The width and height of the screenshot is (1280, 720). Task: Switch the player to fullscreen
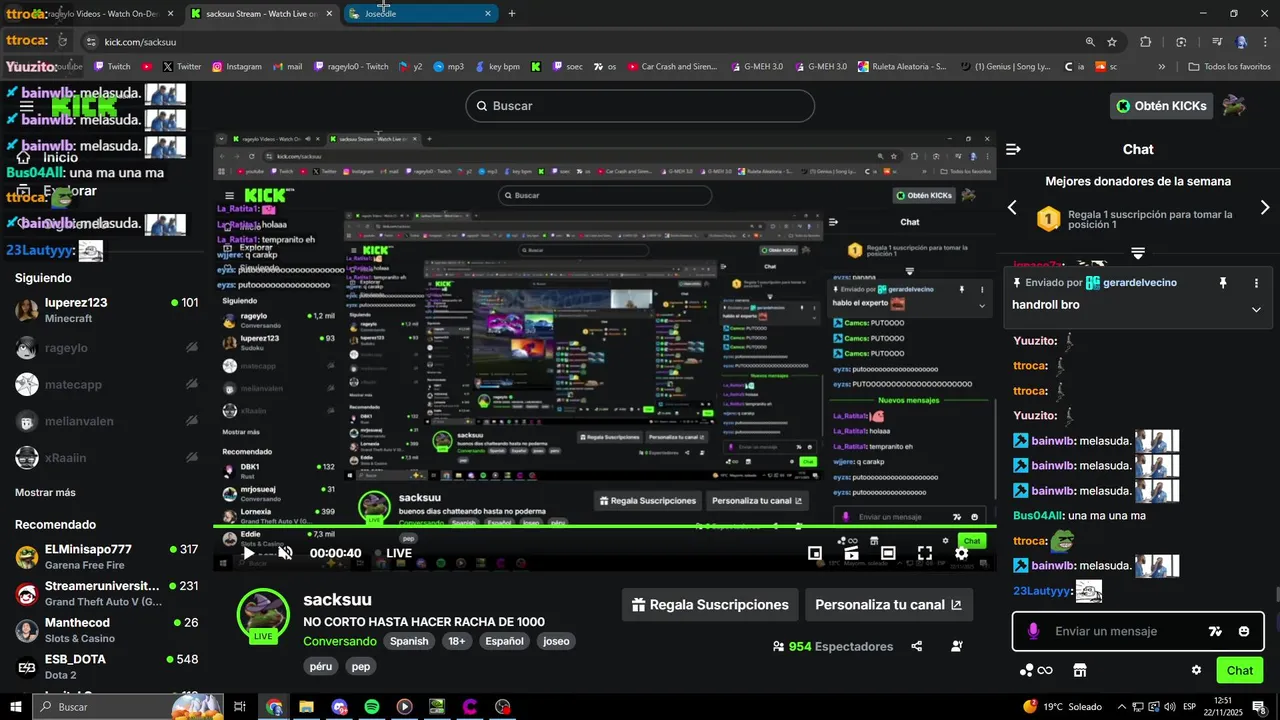tap(925, 553)
